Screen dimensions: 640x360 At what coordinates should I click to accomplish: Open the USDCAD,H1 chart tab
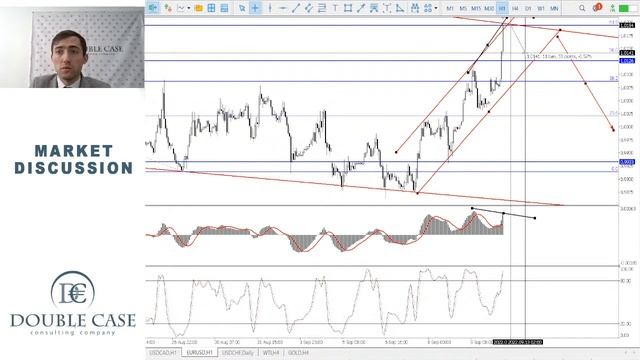click(x=163, y=352)
